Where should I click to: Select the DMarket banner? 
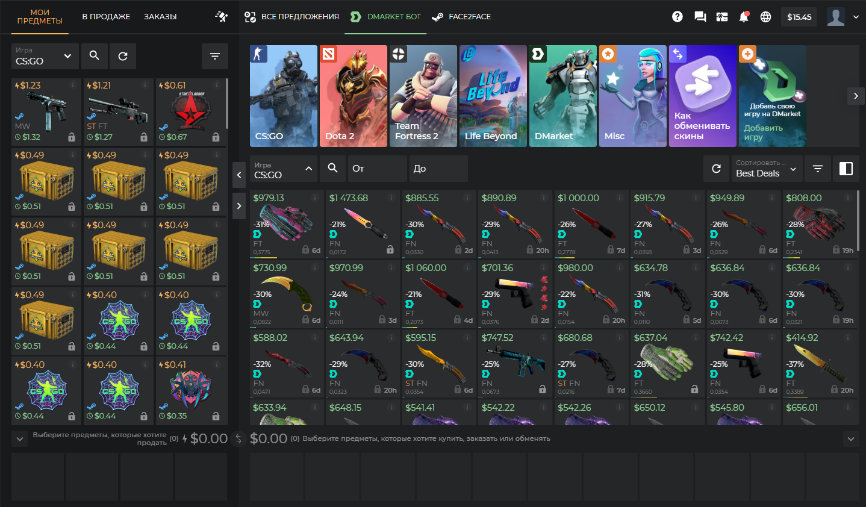pyautogui.click(x=563, y=96)
